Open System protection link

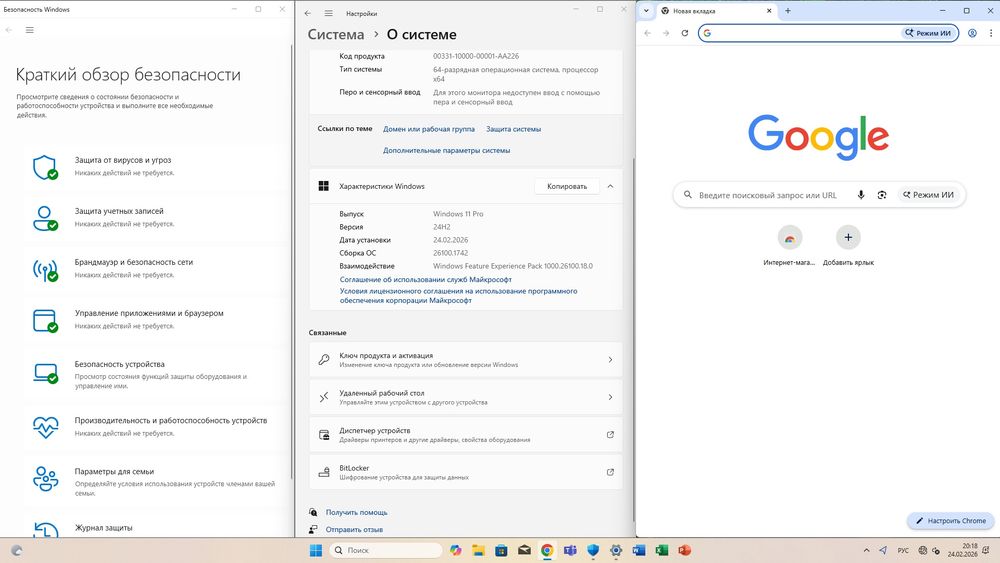tap(513, 129)
